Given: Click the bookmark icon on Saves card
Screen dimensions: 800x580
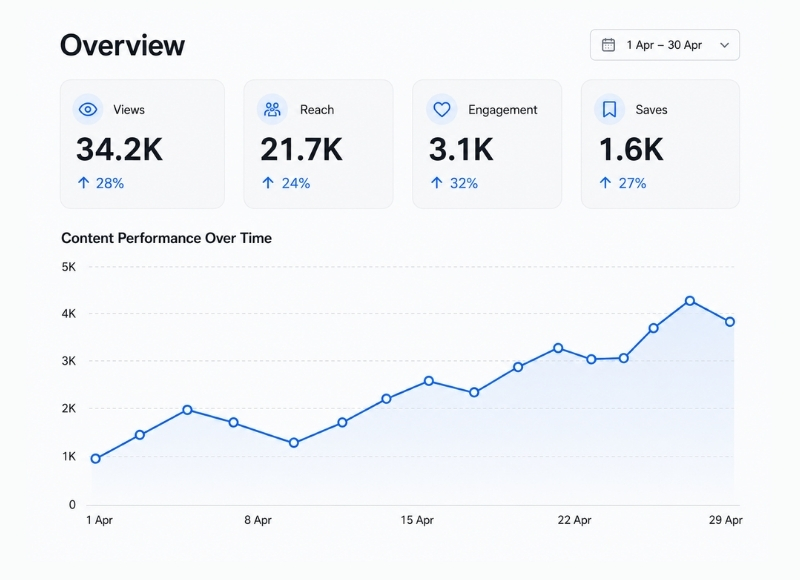Looking at the screenshot, I should coord(609,109).
